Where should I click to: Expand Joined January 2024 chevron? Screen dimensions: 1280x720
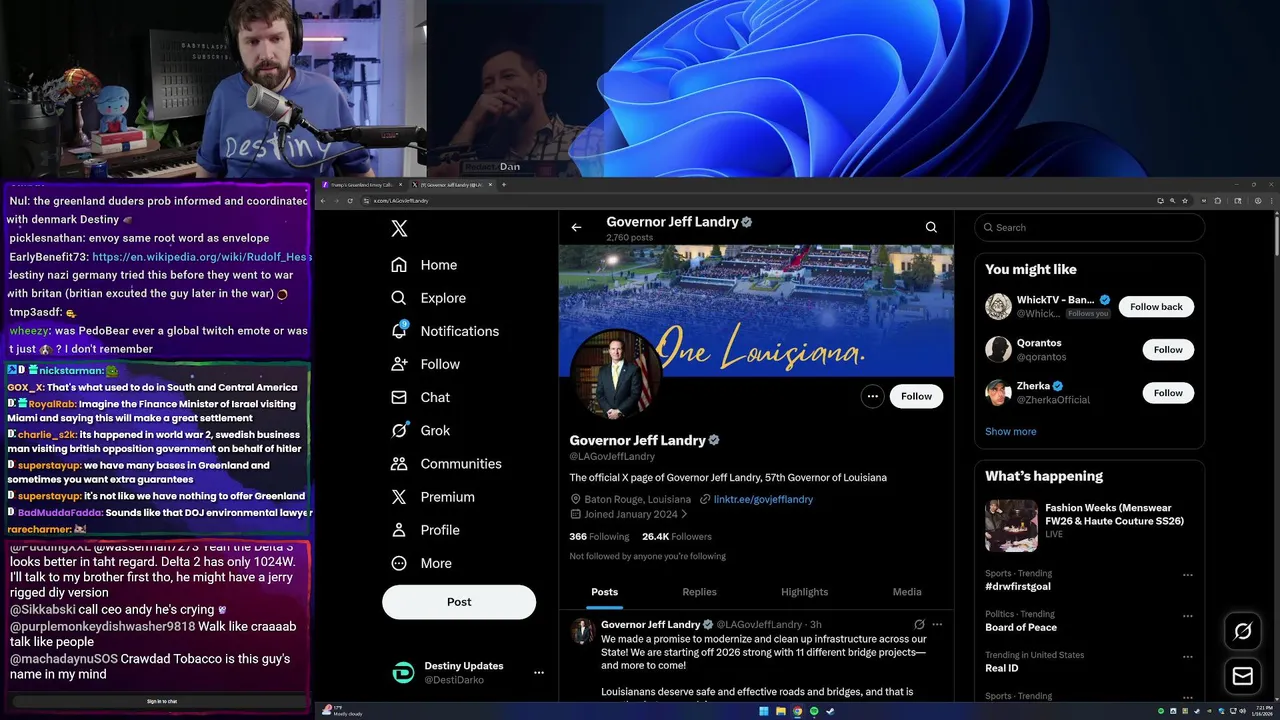(x=685, y=514)
